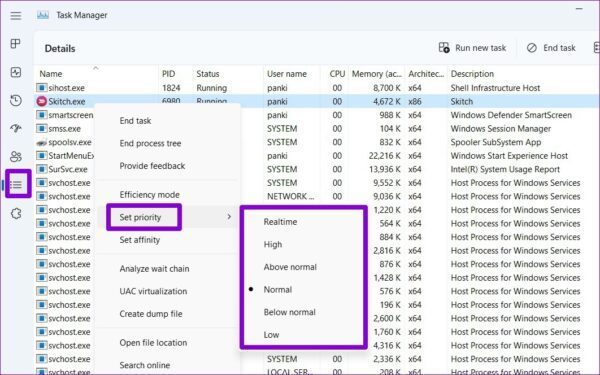The height and width of the screenshot is (375, 600).
Task: Expand the Set priority submenu arrow
Action: [x=229, y=217]
